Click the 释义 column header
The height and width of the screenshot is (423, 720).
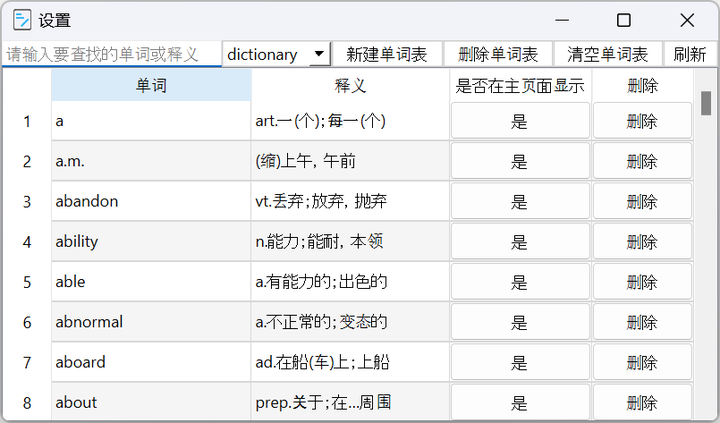click(x=350, y=86)
